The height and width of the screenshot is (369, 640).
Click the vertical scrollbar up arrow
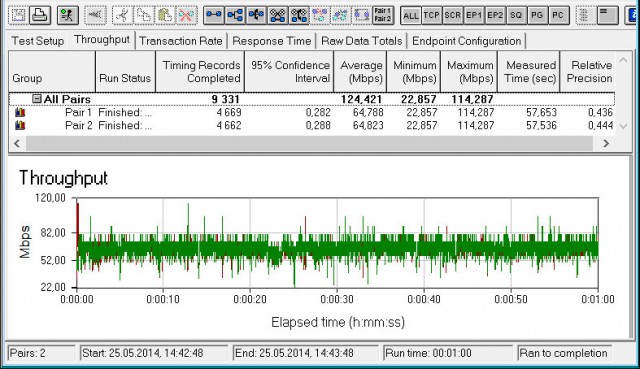tap(623, 60)
